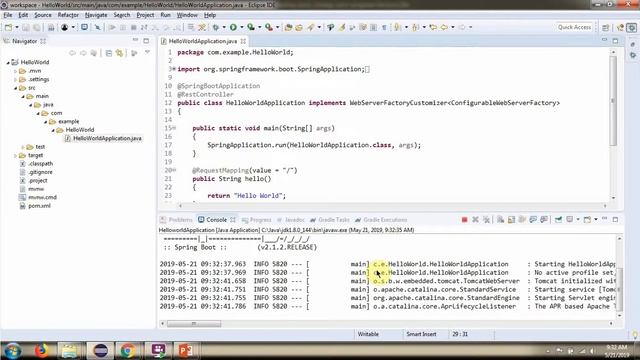
Task: Click the Windows Start button
Action: click(12, 351)
